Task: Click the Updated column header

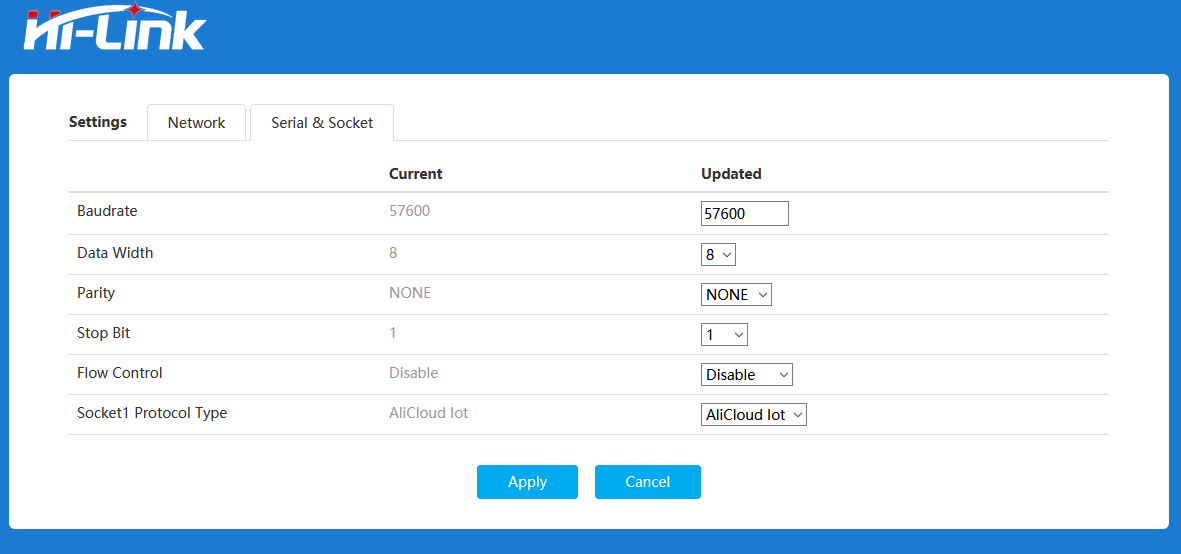Action: point(731,174)
